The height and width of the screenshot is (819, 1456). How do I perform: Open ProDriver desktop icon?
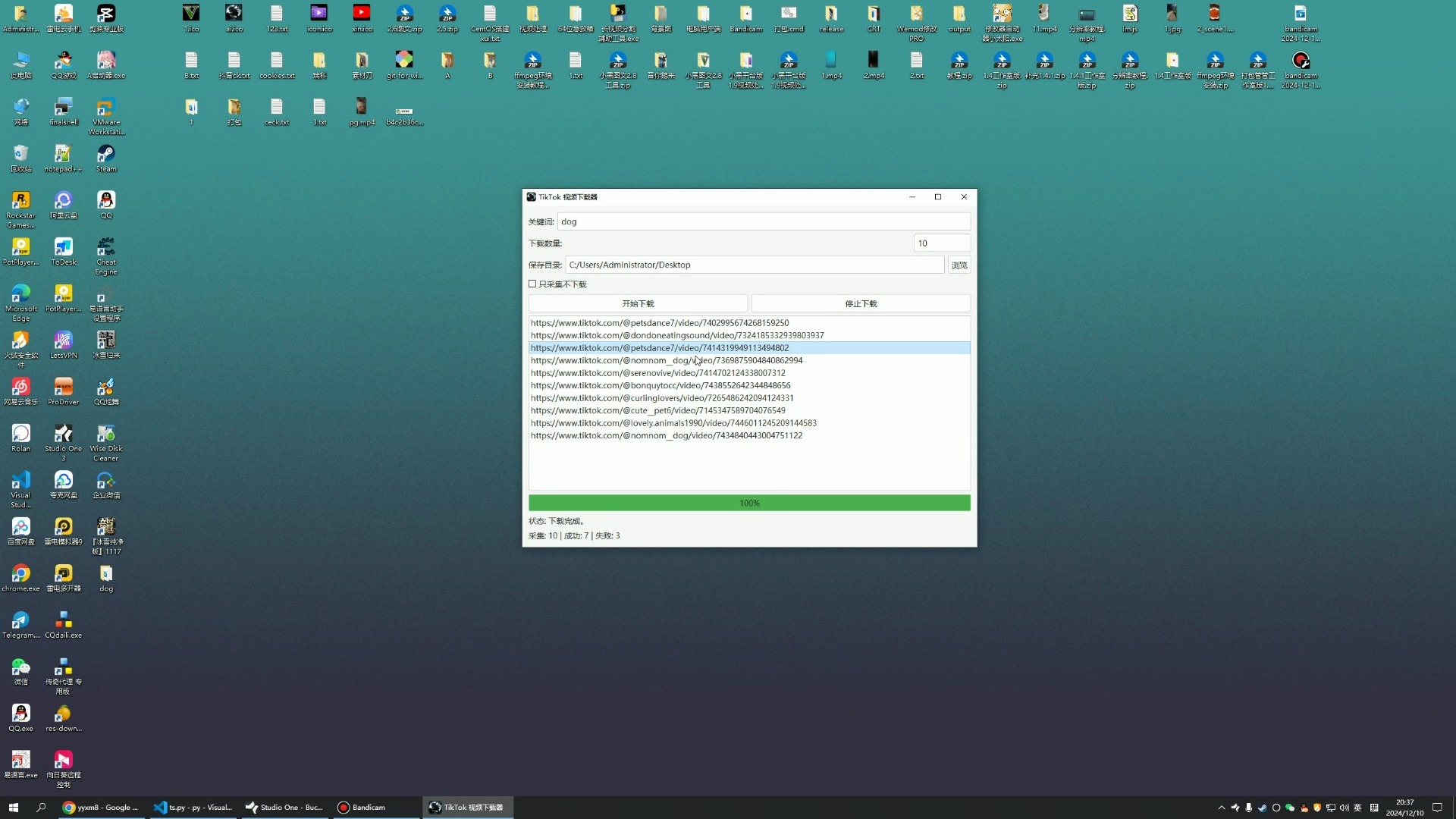[x=64, y=391]
